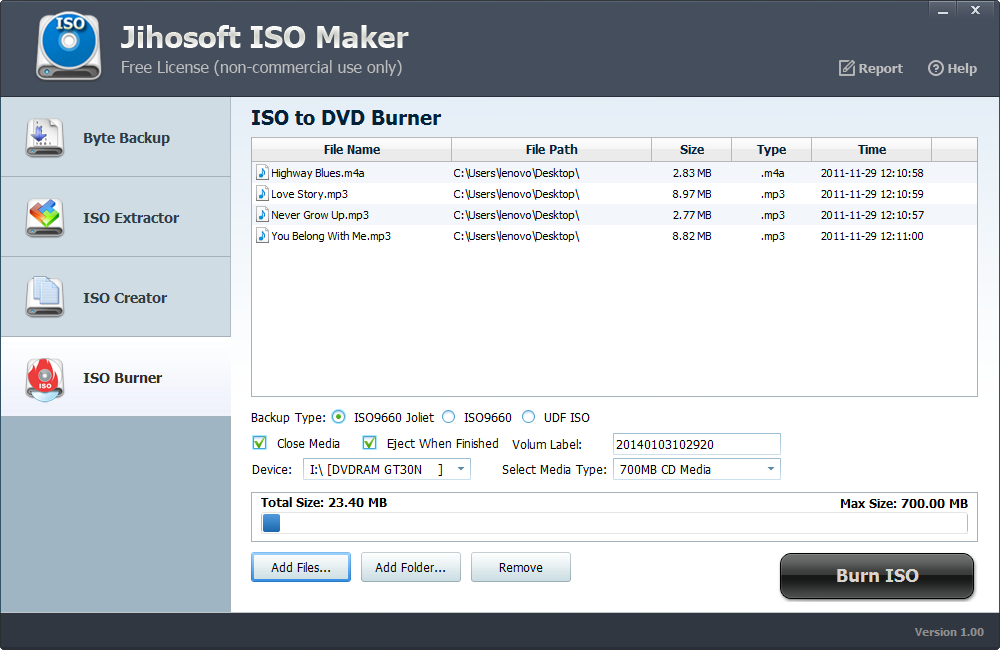Click the music icon beside Love Story.mp3
Viewport: 1000px width, 650px height.
point(261,193)
